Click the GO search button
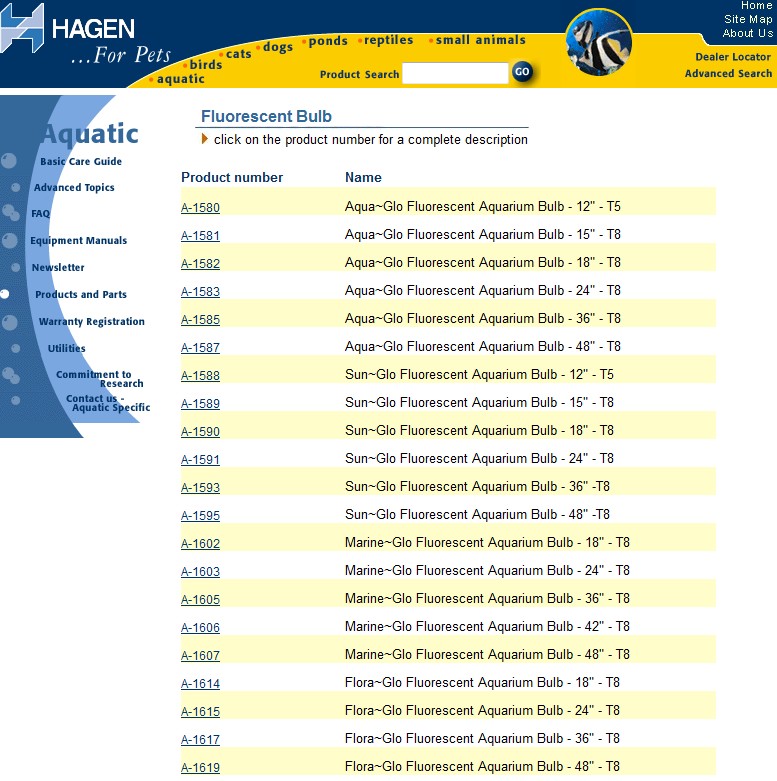 (x=522, y=72)
